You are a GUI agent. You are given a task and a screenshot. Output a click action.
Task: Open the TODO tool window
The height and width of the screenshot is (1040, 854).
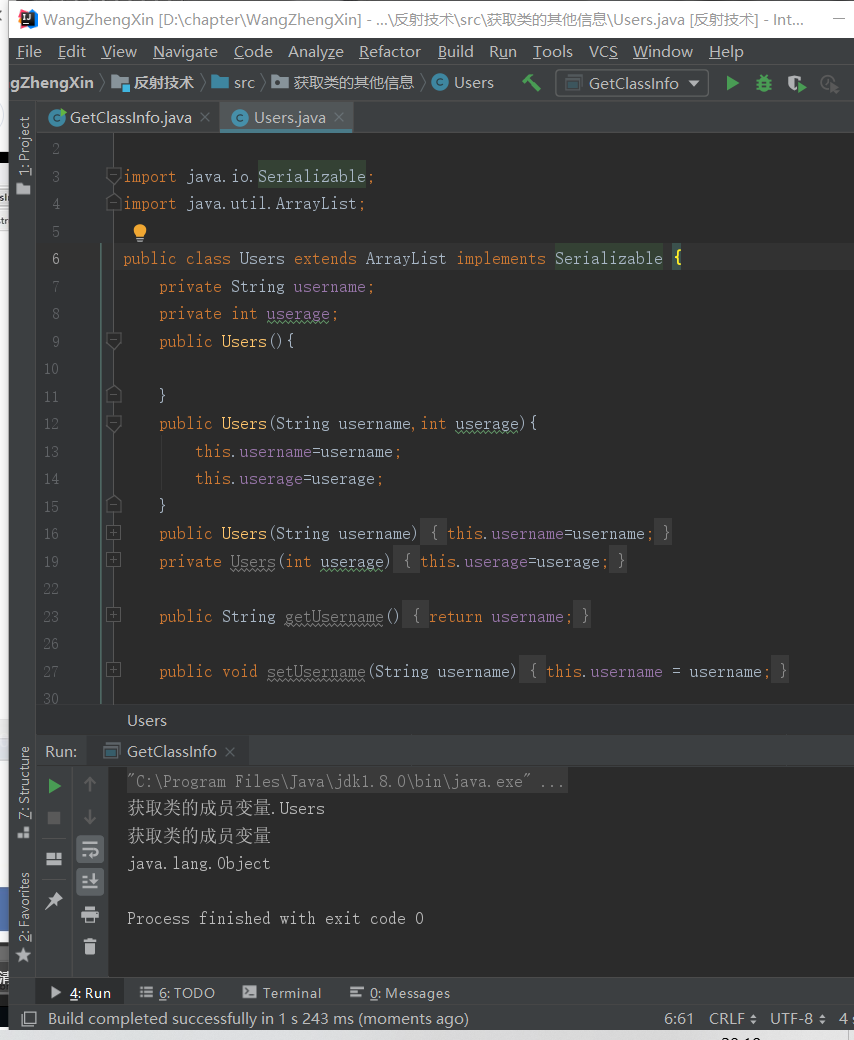click(x=177, y=993)
